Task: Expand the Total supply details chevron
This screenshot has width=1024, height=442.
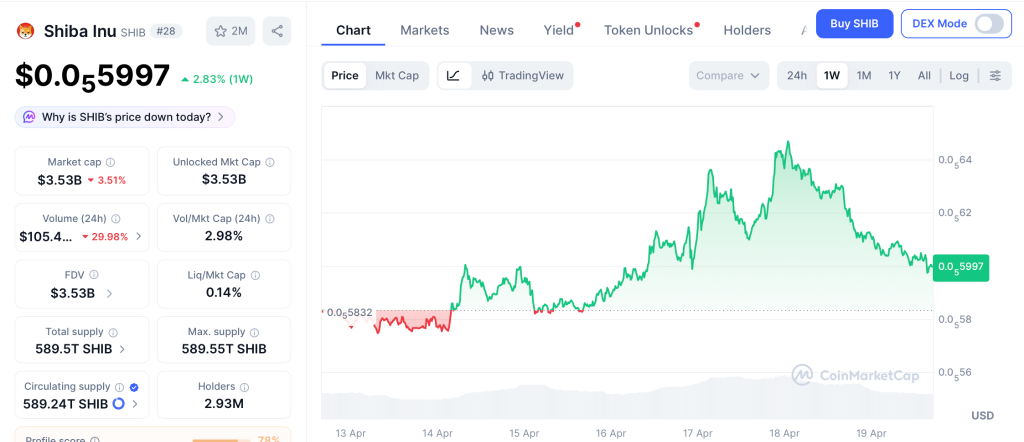Action: pyautogui.click(x=122, y=349)
